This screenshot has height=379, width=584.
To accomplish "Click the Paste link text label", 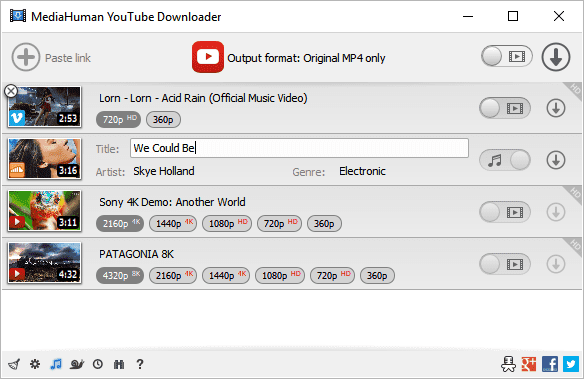I will pyautogui.click(x=68, y=58).
